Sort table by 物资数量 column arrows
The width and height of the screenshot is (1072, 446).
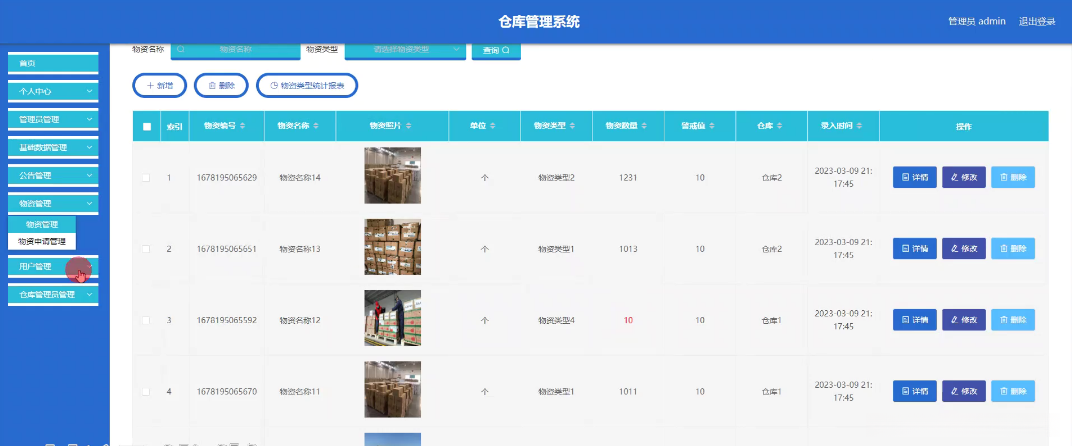coord(644,126)
